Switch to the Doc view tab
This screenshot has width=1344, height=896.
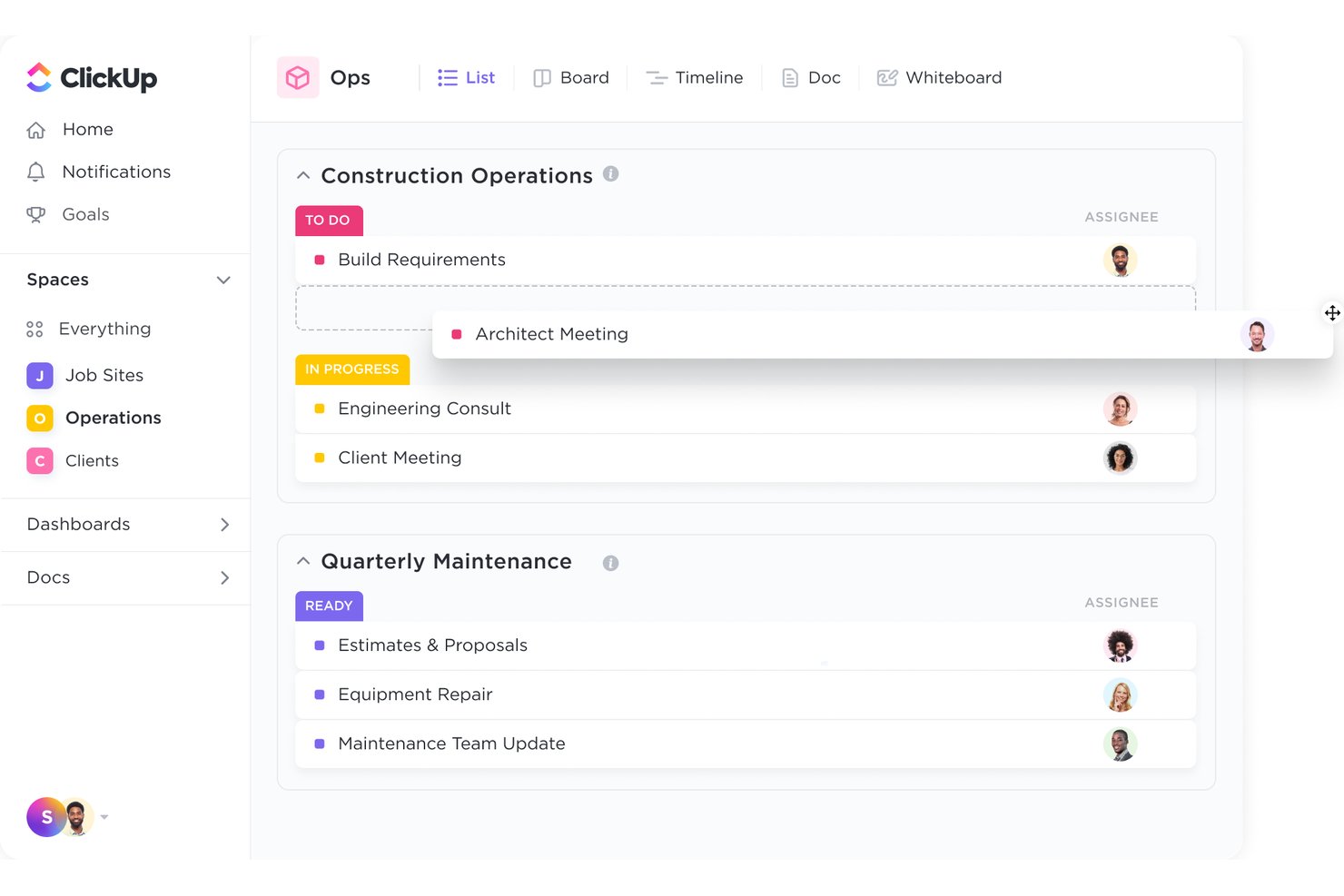[811, 78]
